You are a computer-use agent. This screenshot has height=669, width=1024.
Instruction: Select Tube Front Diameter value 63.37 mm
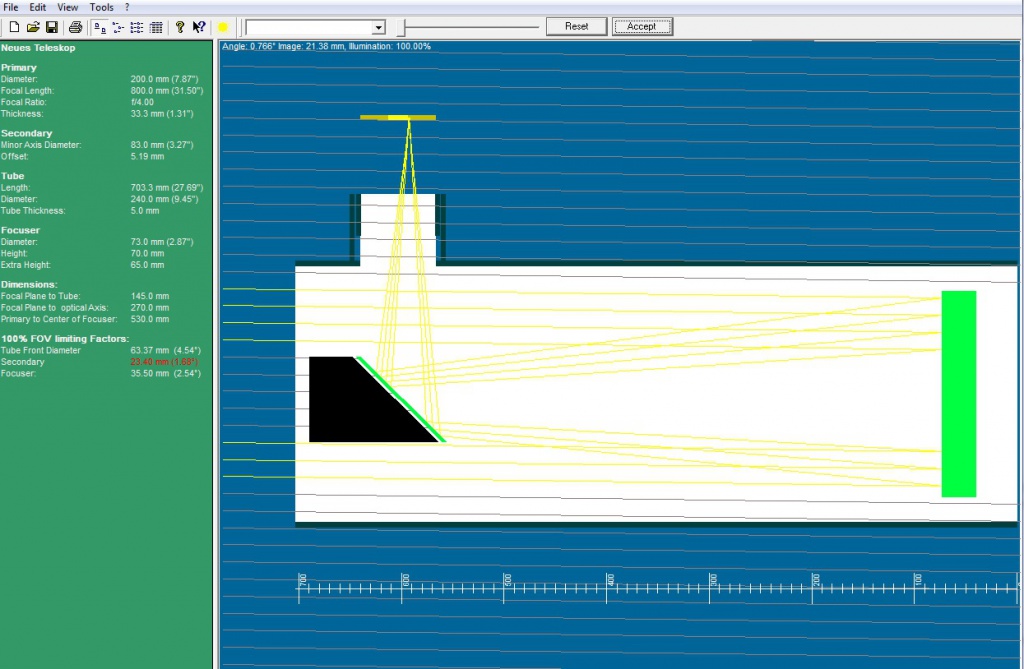pos(165,350)
